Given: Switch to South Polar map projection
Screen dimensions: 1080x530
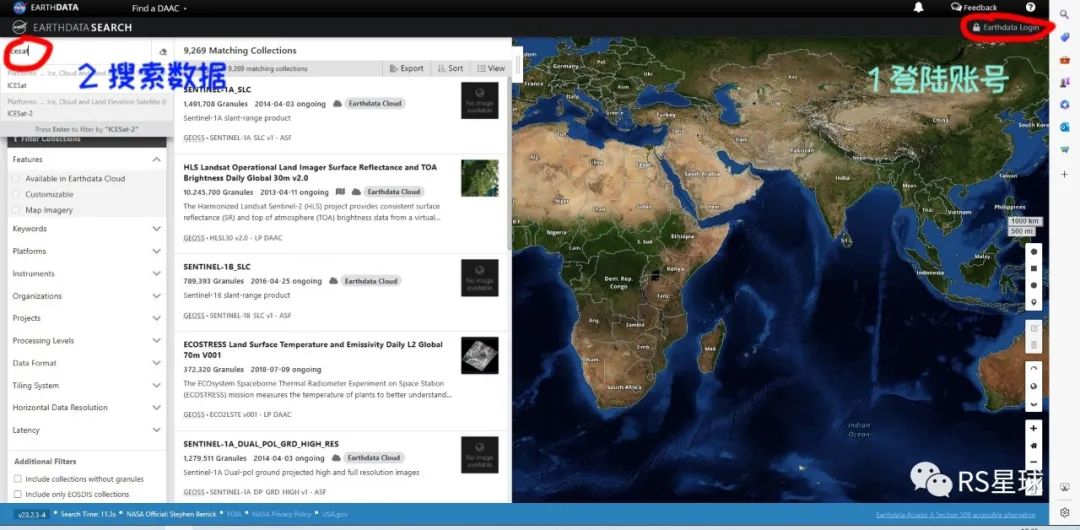Looking at the screenshot, I should pyautogui.click(x=1034, y=403).
